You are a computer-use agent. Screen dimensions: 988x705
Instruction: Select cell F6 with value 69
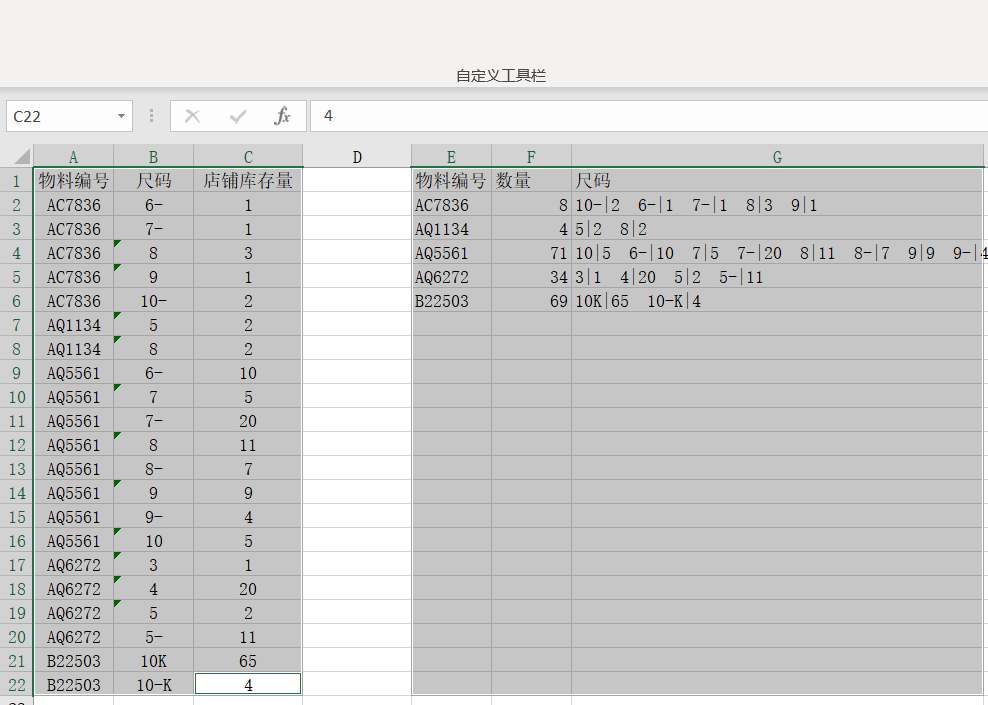coord(531,301)
